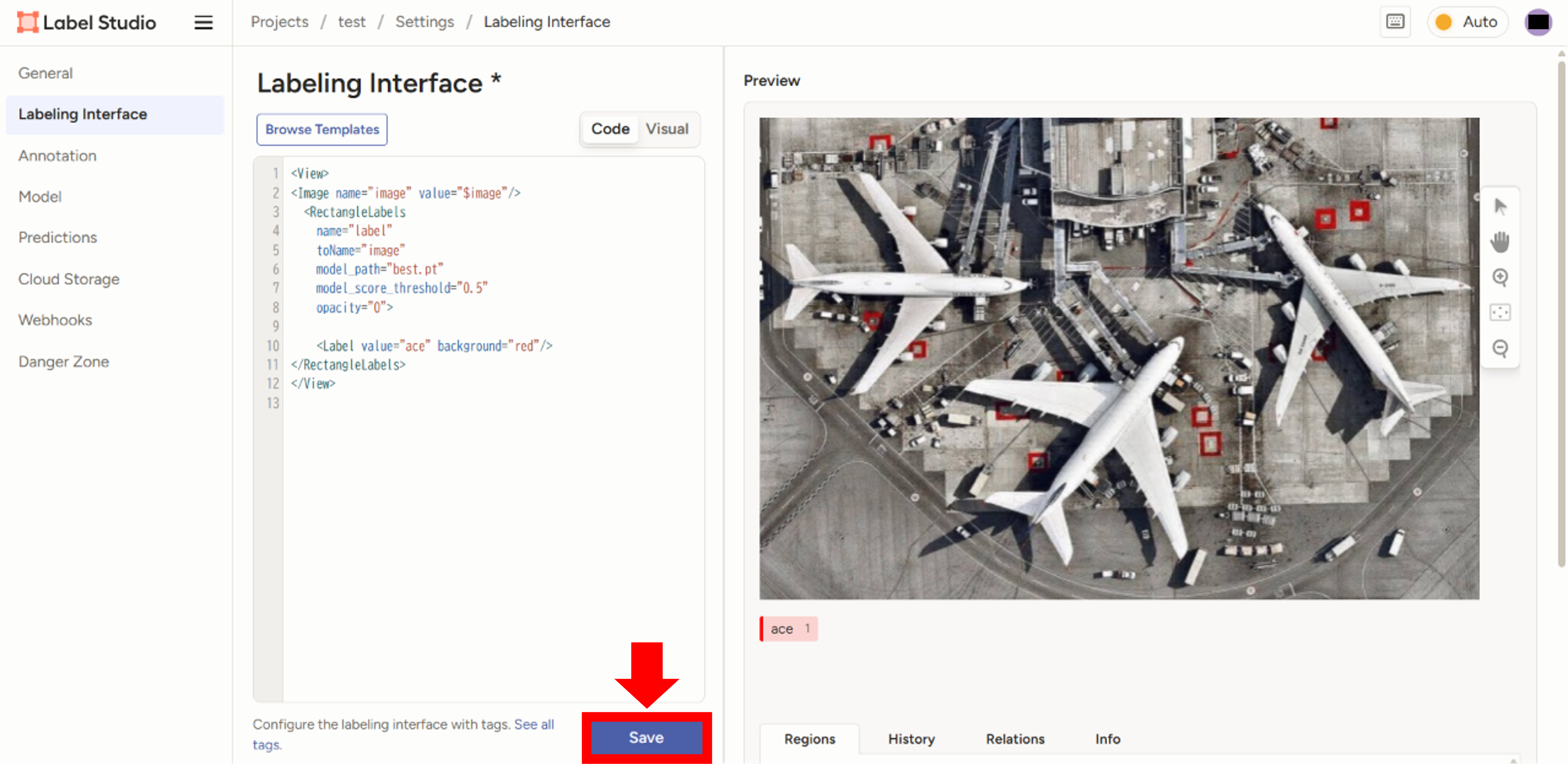Screen dimensions: 1568x764
Task: Click code line with model_path="best.pt"
Action: point(379,269)
